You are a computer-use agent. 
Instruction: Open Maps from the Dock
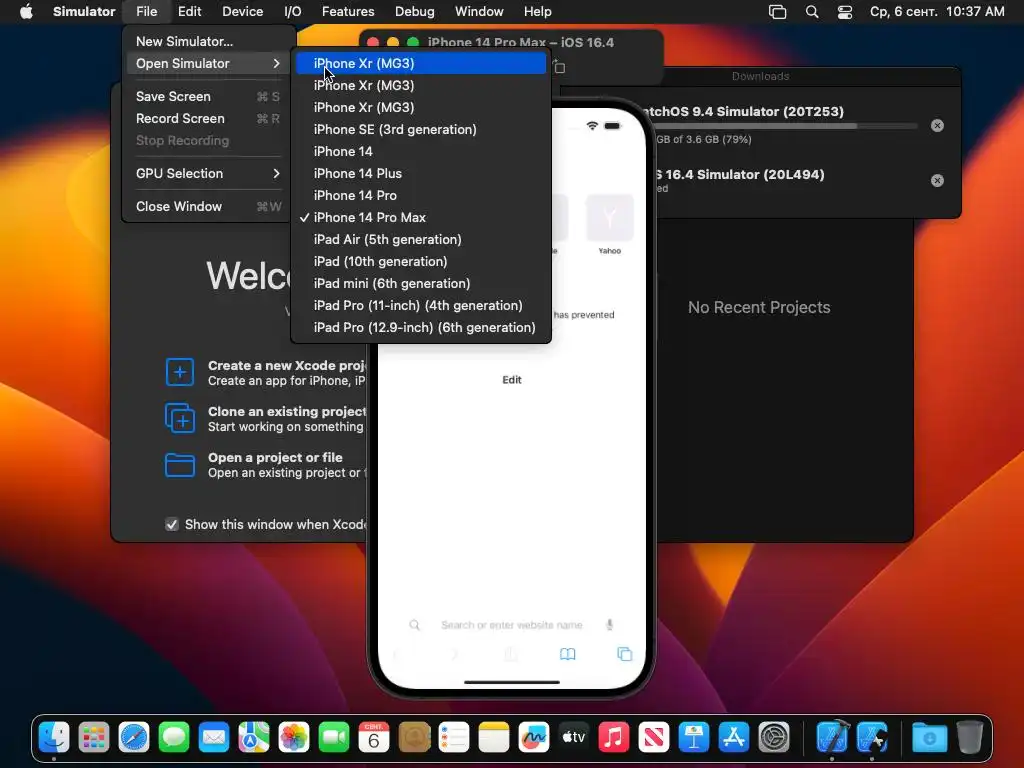click(x=253, y=738)
